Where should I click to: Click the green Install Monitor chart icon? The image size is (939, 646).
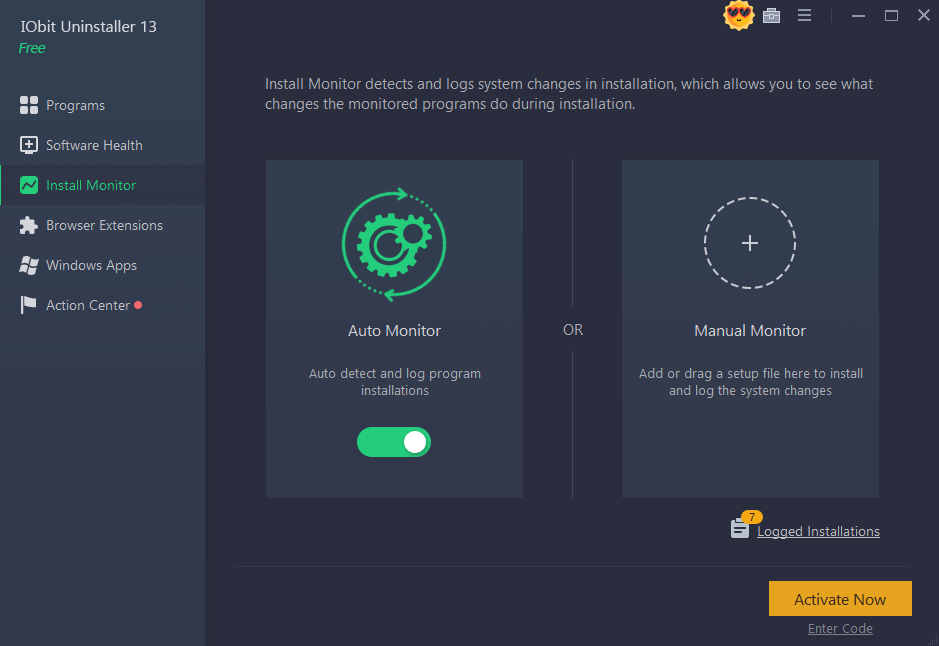[x=28, y=185]
